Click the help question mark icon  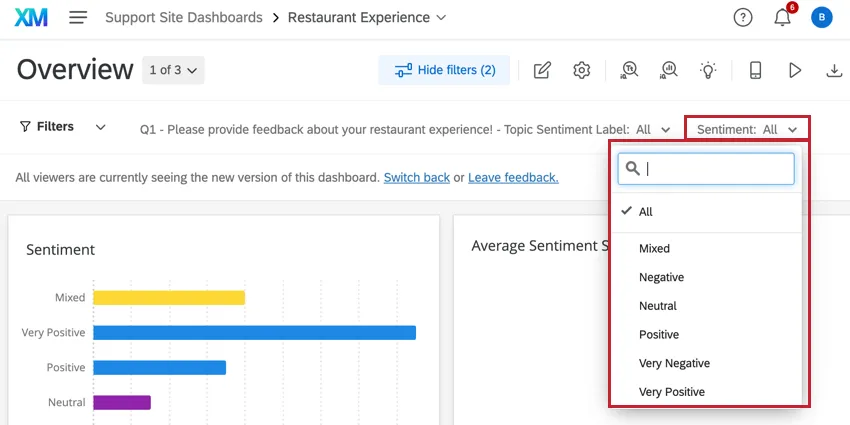743,18
